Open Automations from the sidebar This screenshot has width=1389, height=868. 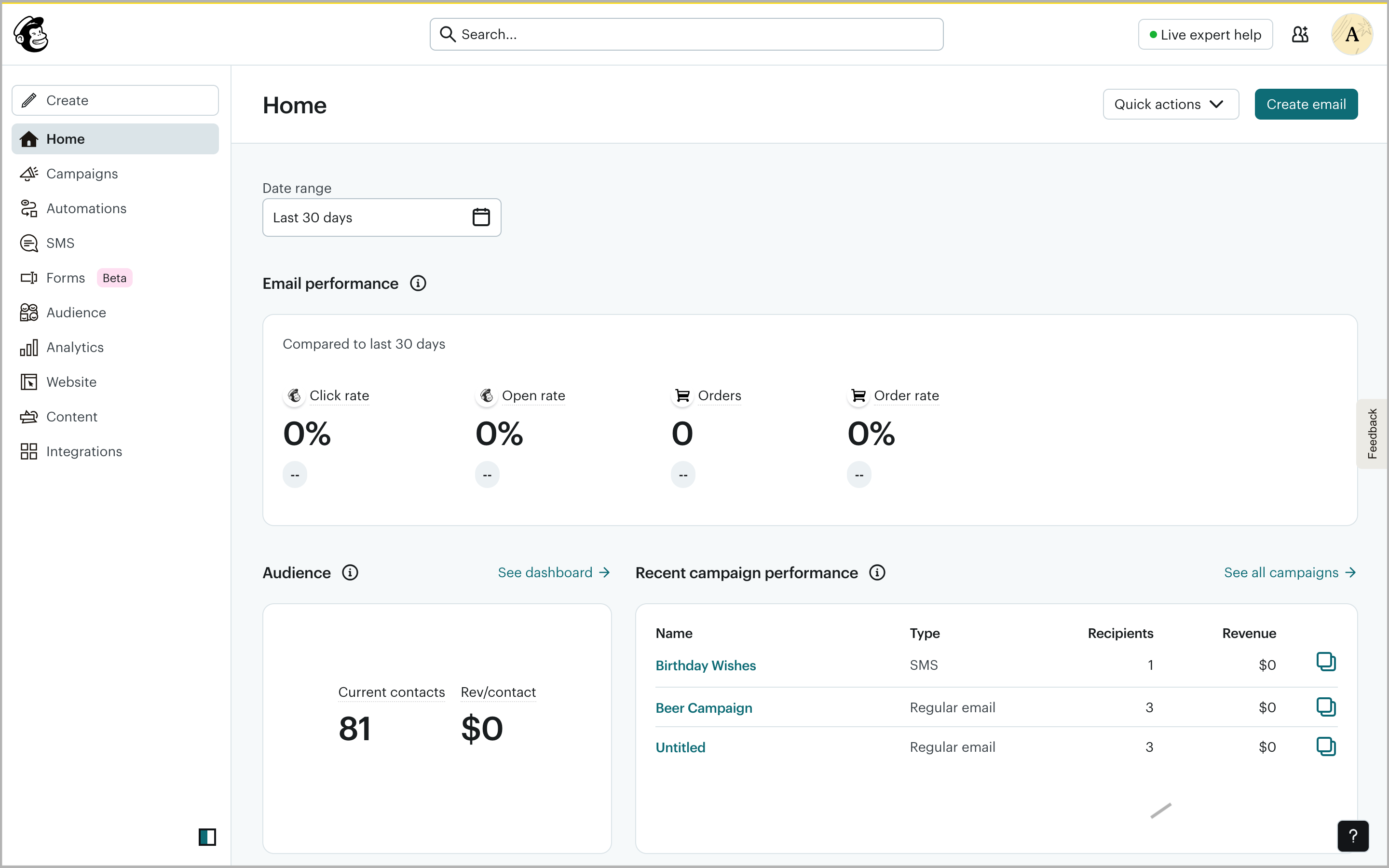click(86, 208)
